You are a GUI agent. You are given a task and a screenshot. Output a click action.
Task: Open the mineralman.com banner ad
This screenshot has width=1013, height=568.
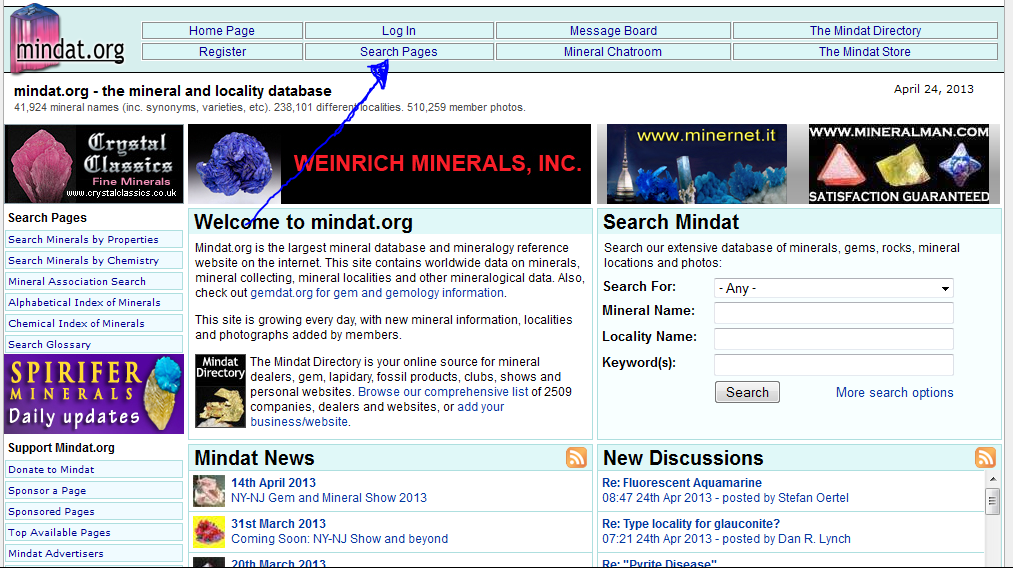click(x=898, y=164)
